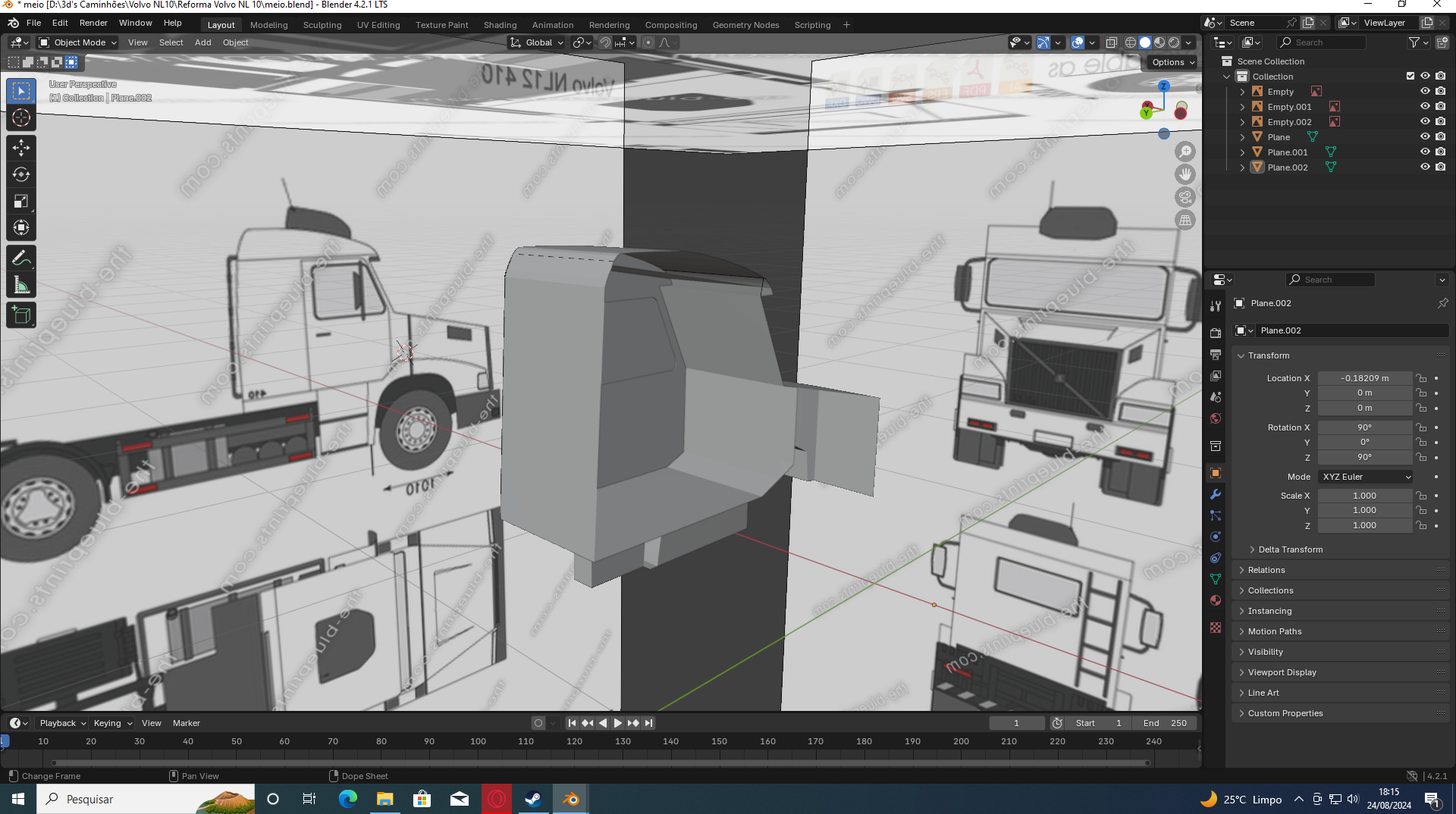This screenshot has height=814, width=1456.
Task: Open the timeline Keying popover
Action: pyautogui.click(x=112, y=723)
